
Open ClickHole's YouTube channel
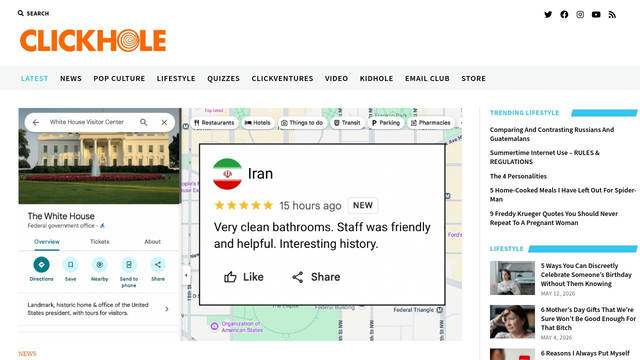[x=596, y=15]
